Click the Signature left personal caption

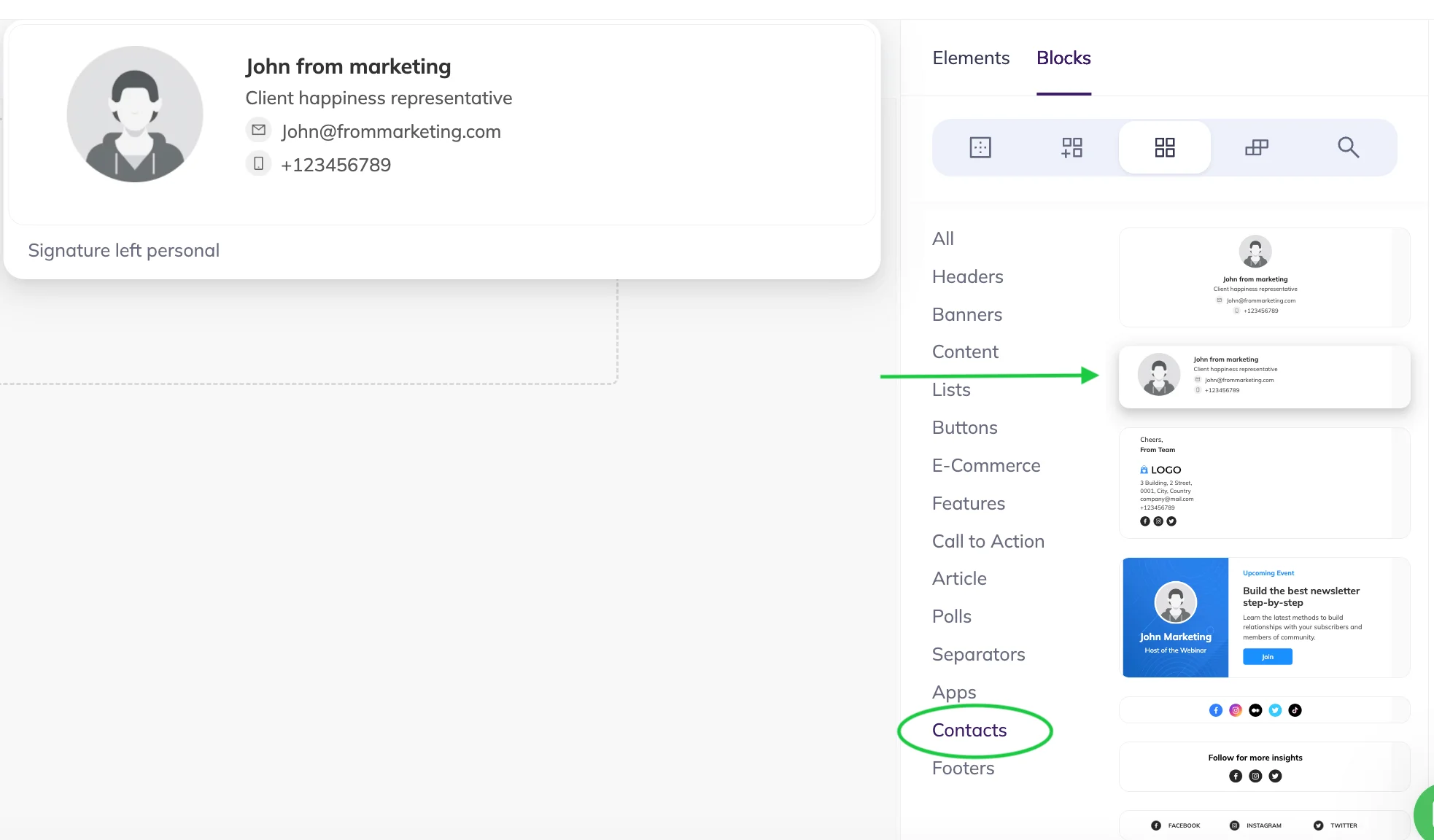coord(123,250)
